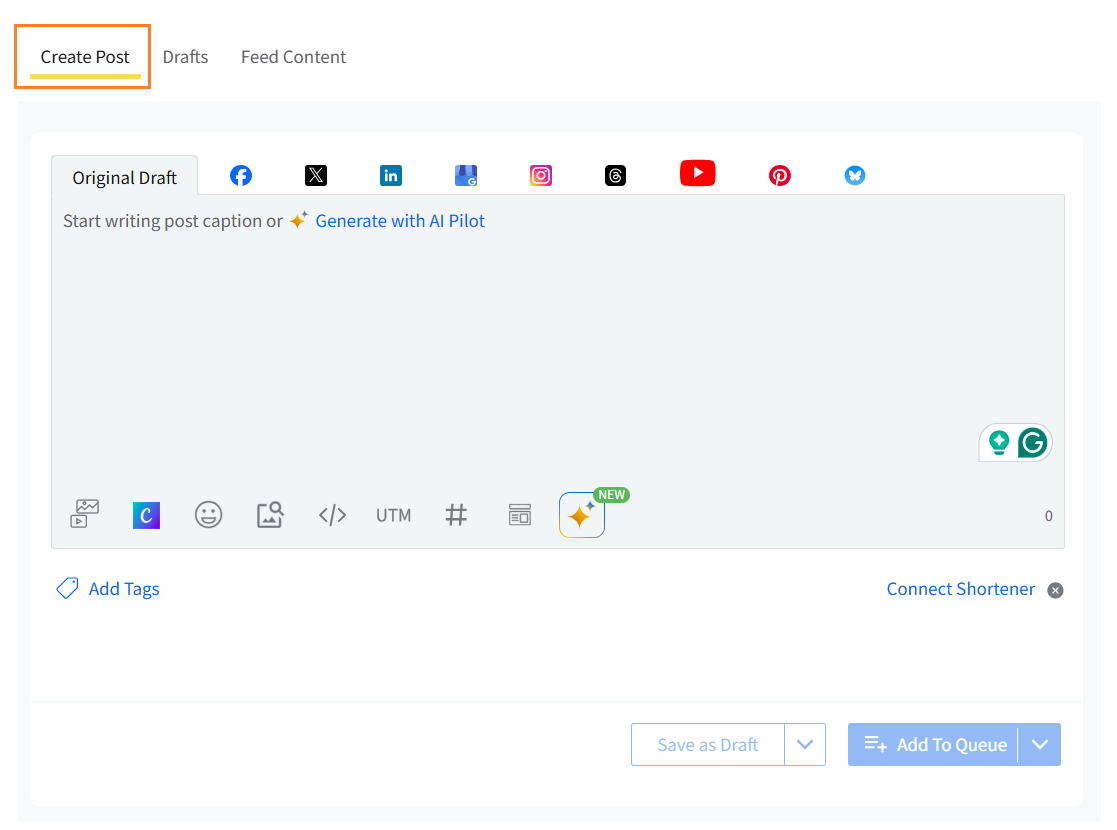Dismiss the Connect Shortener prompt

(x=1055, y=590)
